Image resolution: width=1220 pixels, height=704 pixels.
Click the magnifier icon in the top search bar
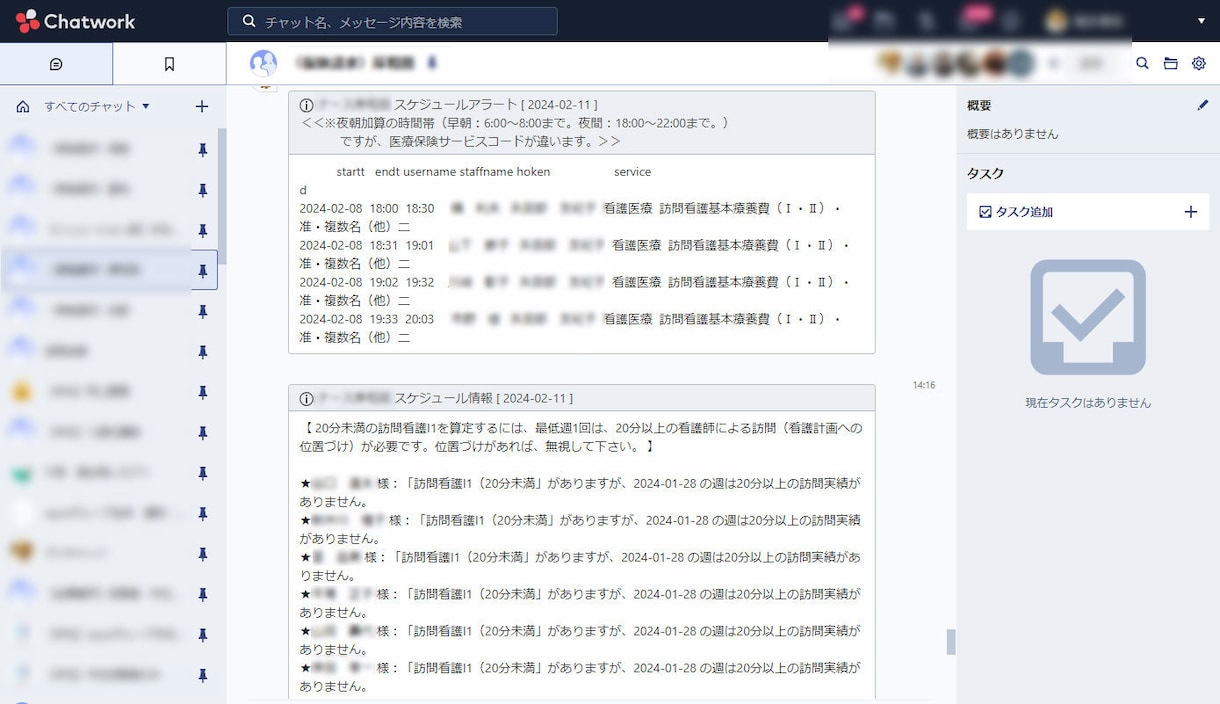pos(249,21)
